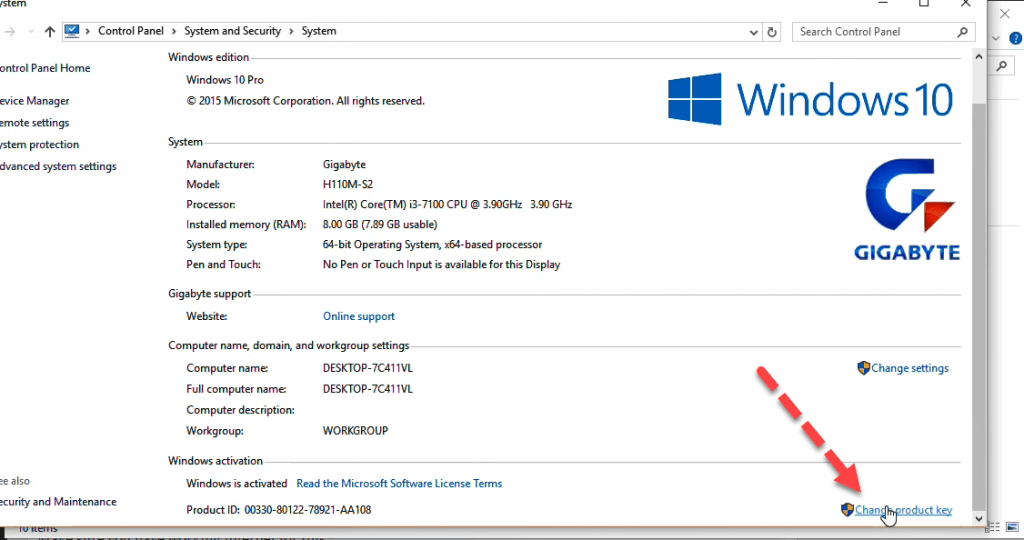Click the Windows 10 logo
The height and width of the screenshot is (540, 1024).
(810, 99)
